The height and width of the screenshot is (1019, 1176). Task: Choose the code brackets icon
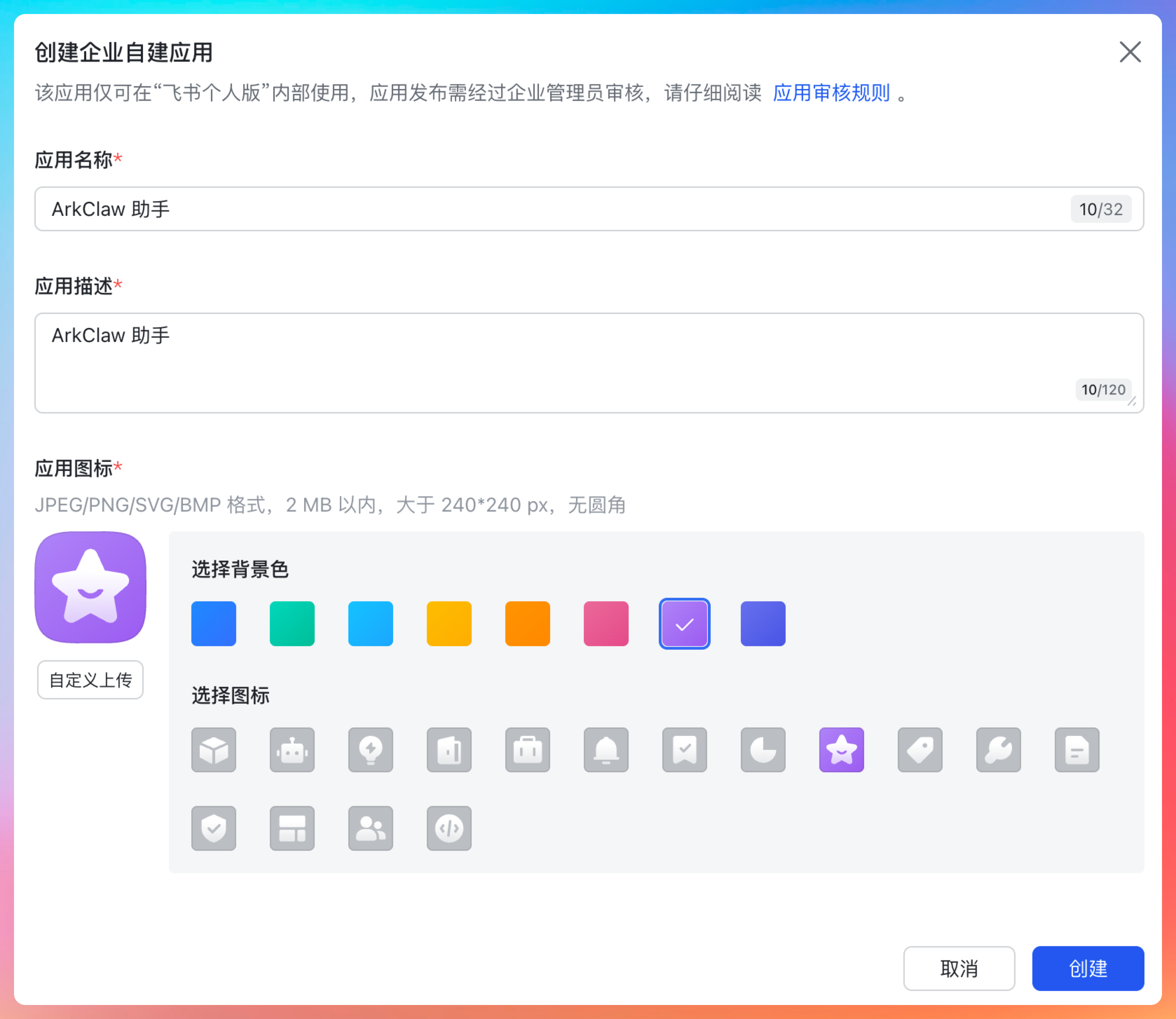pyautogui.click(x=449, y=828)
